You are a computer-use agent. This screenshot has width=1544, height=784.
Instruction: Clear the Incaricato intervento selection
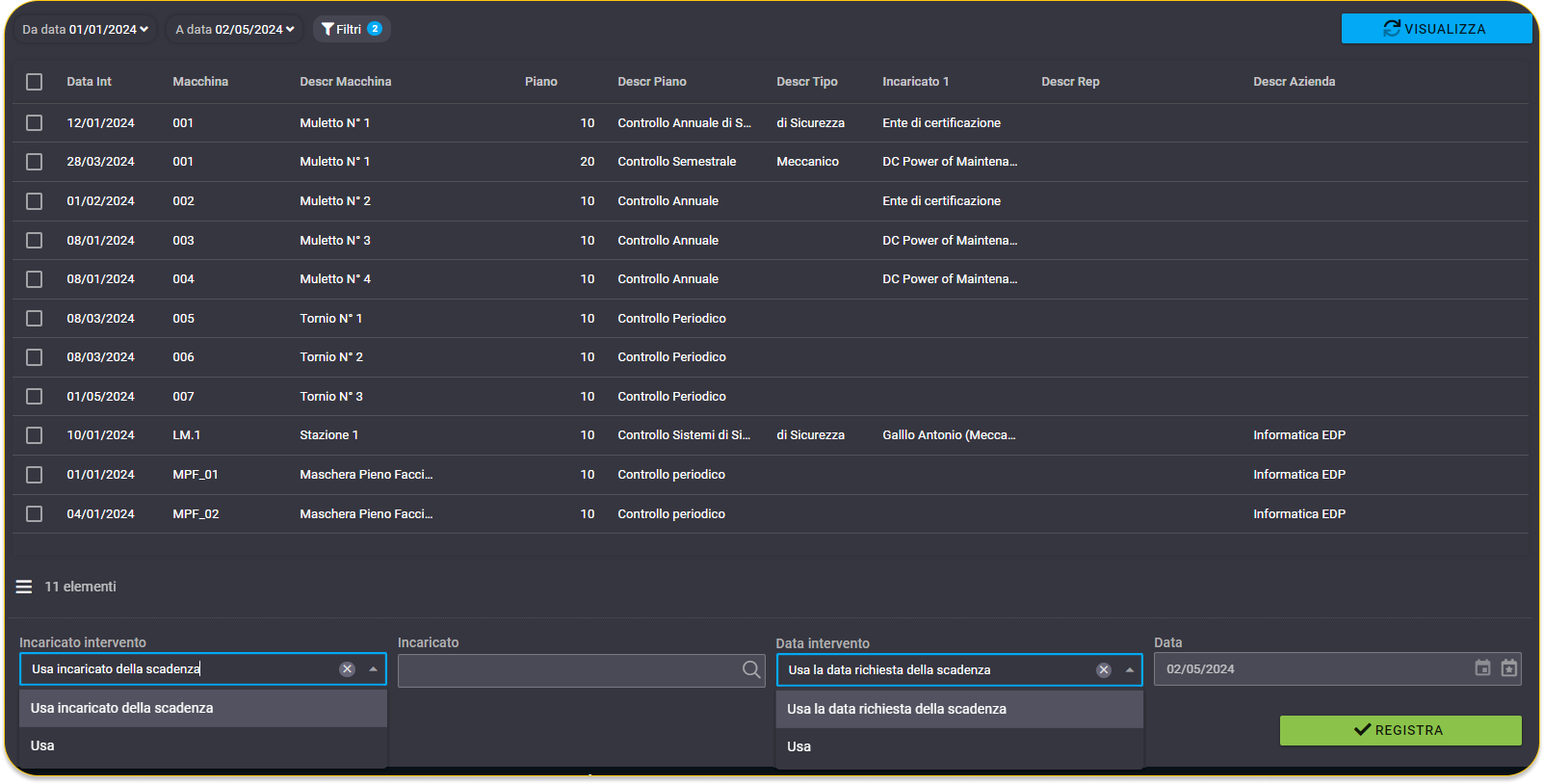[x=347, y=669]
